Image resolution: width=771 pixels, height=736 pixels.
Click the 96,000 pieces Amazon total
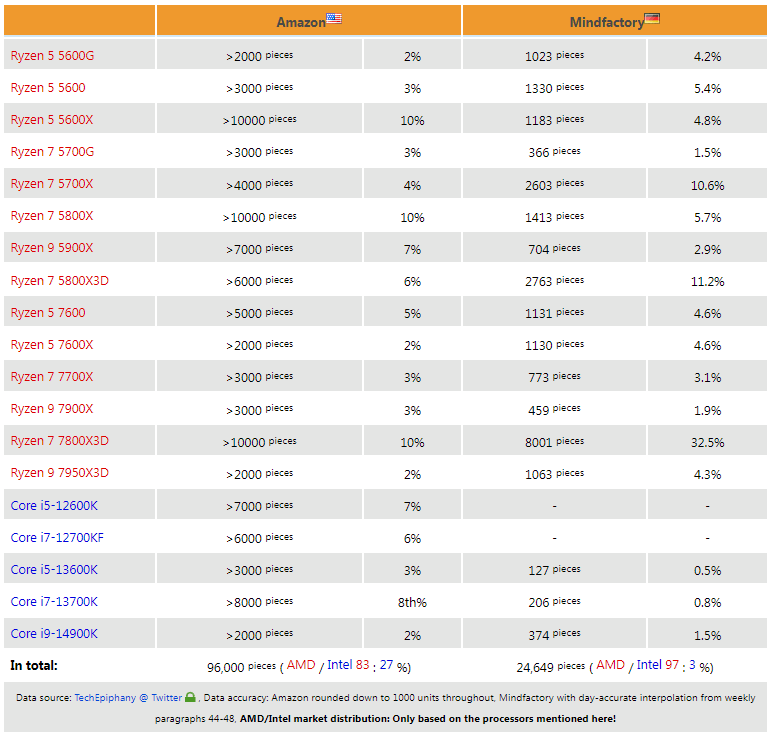[241, 667]
